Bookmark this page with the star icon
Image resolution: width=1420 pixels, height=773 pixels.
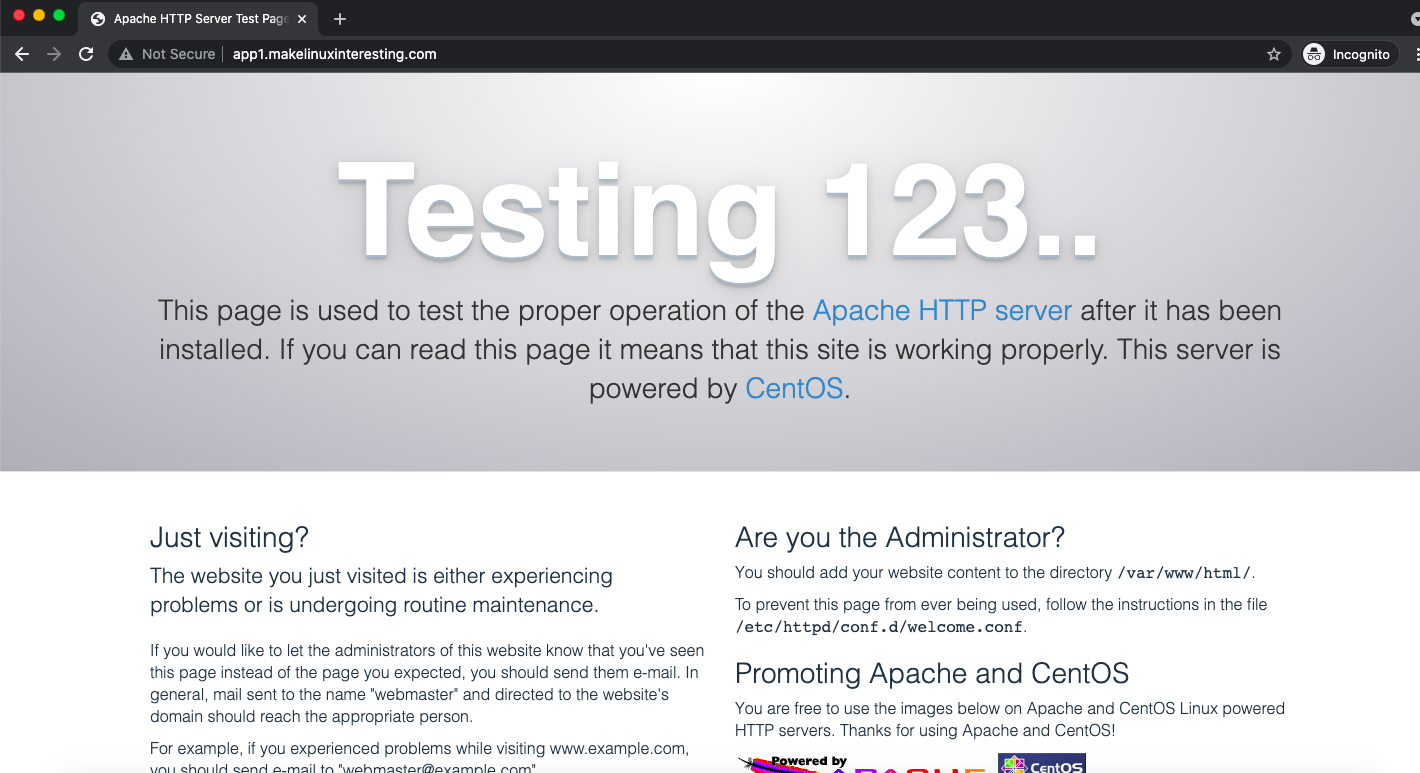pos(1273,54)
